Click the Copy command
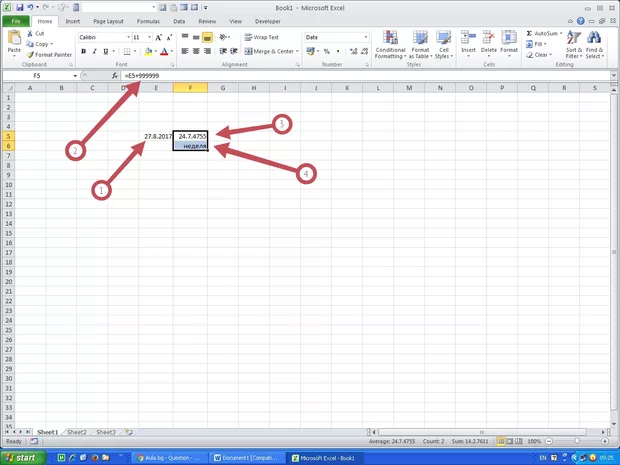Image resolution: width=620 pixels, height=465 pixels. pos(40,44)
